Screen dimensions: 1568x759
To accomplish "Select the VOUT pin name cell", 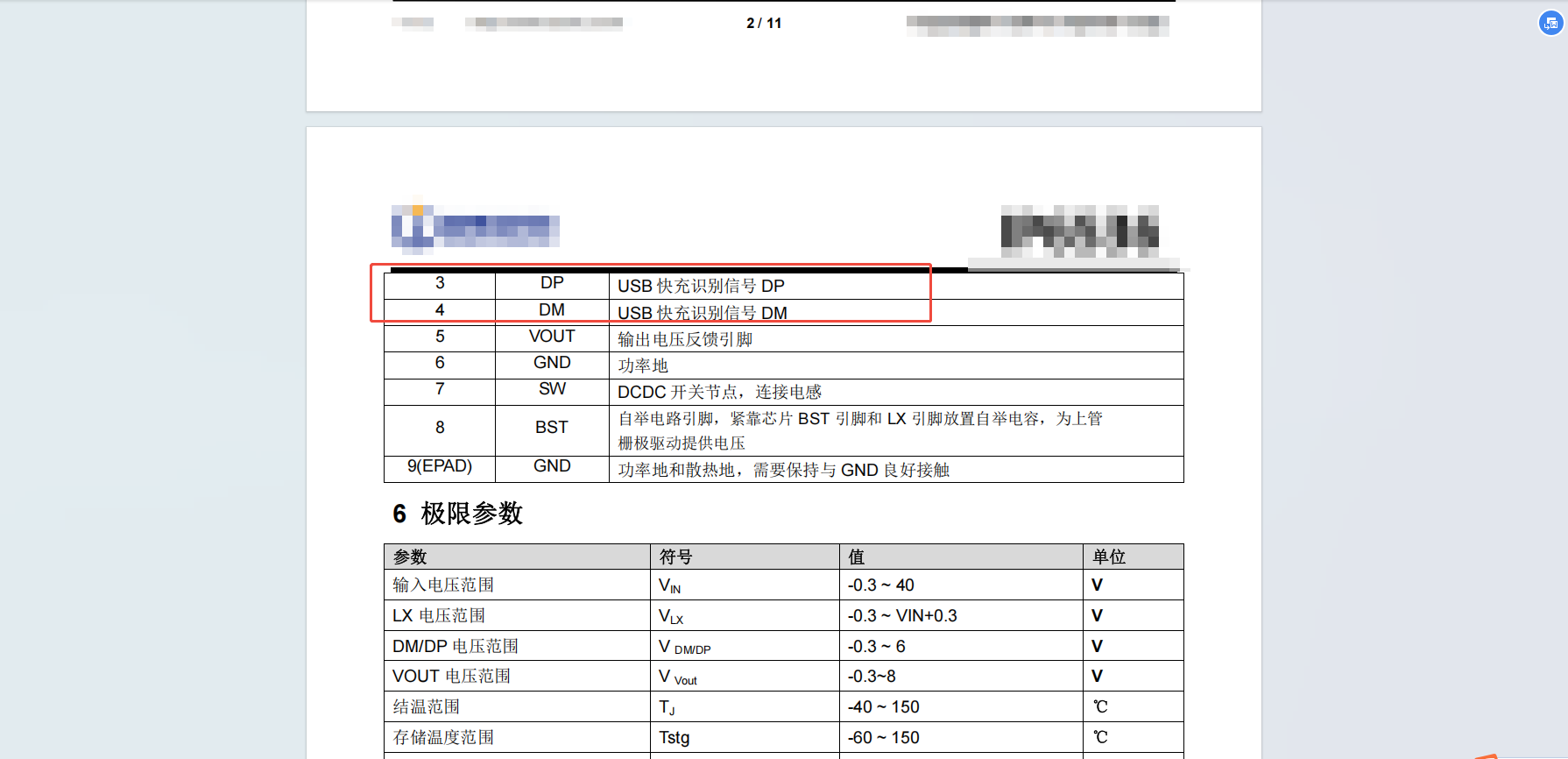I will [552, 337].
